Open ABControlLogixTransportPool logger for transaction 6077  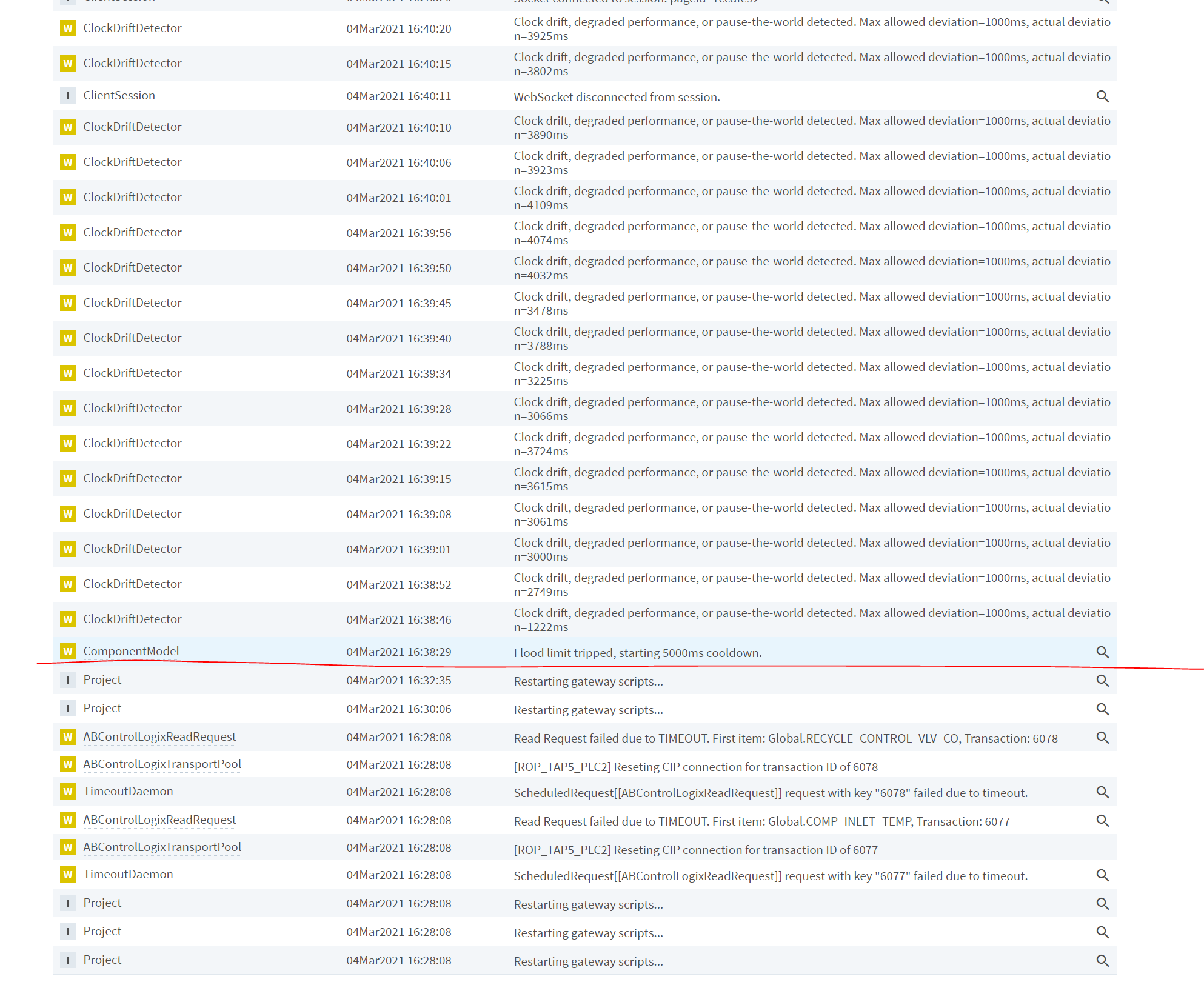tap(162, 847)
